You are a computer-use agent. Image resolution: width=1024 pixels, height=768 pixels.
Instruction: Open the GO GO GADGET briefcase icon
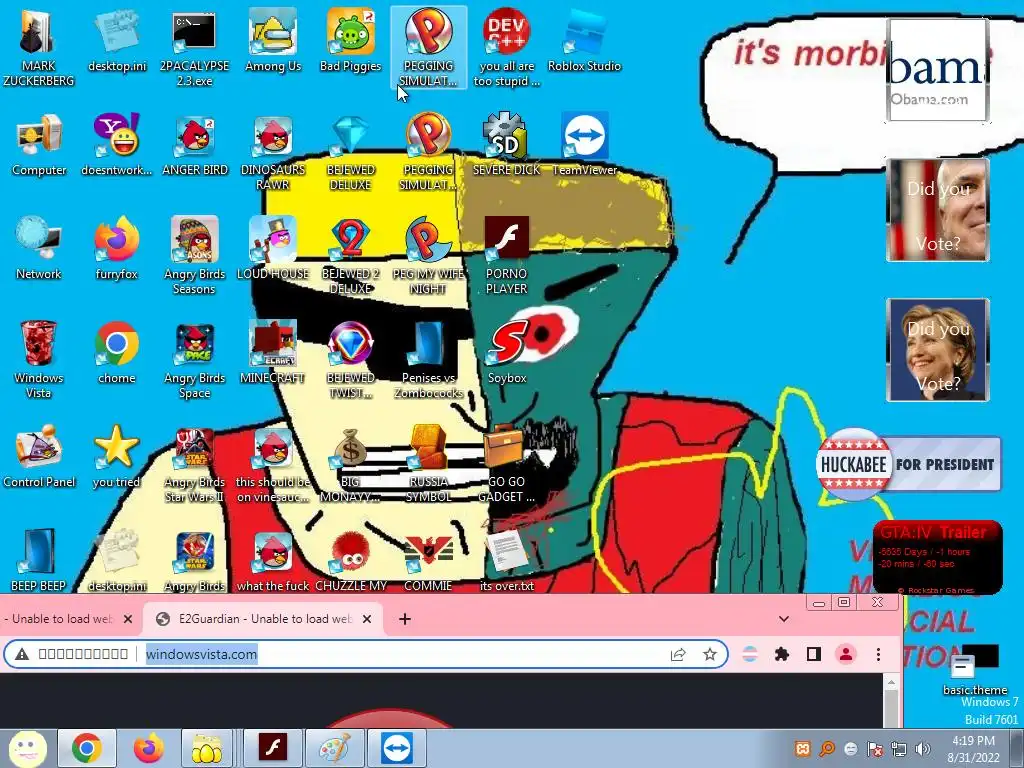coord(507,464)
